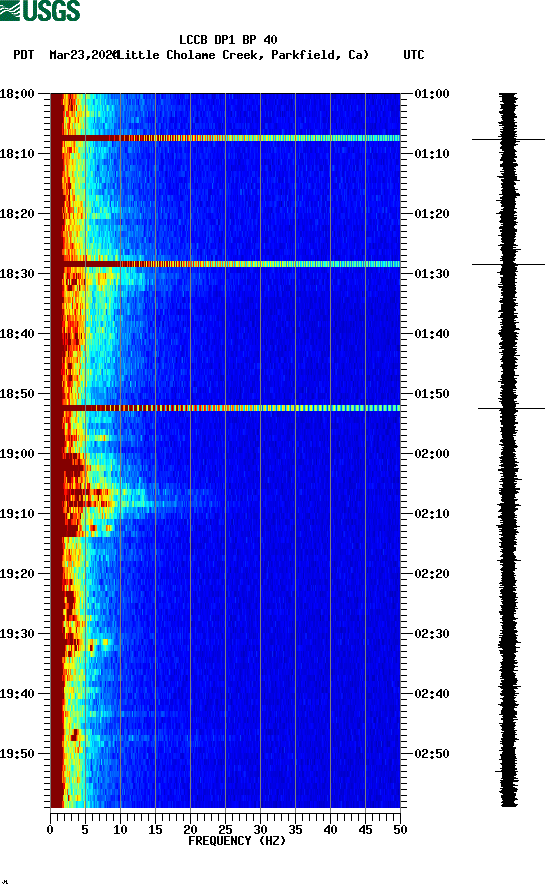This screenshot has width=552, height=893.
Task: Click the '18:10' PDT time label
Action: (17, 154)
